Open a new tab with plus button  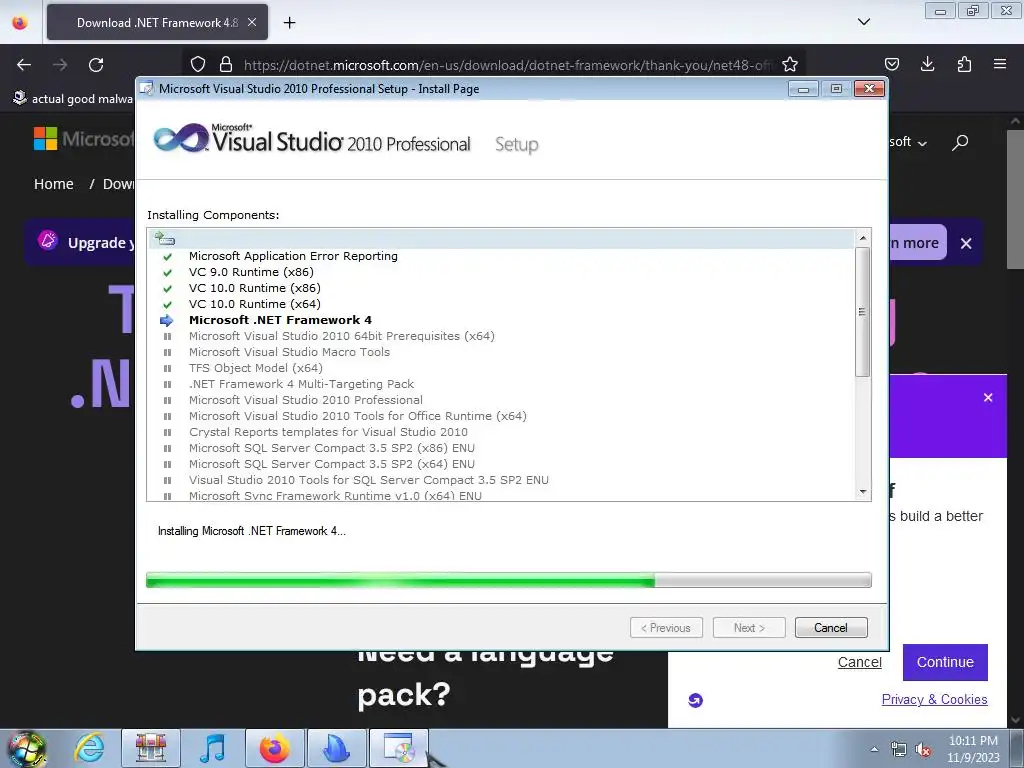pyautogui.click(x=289, y=23)
